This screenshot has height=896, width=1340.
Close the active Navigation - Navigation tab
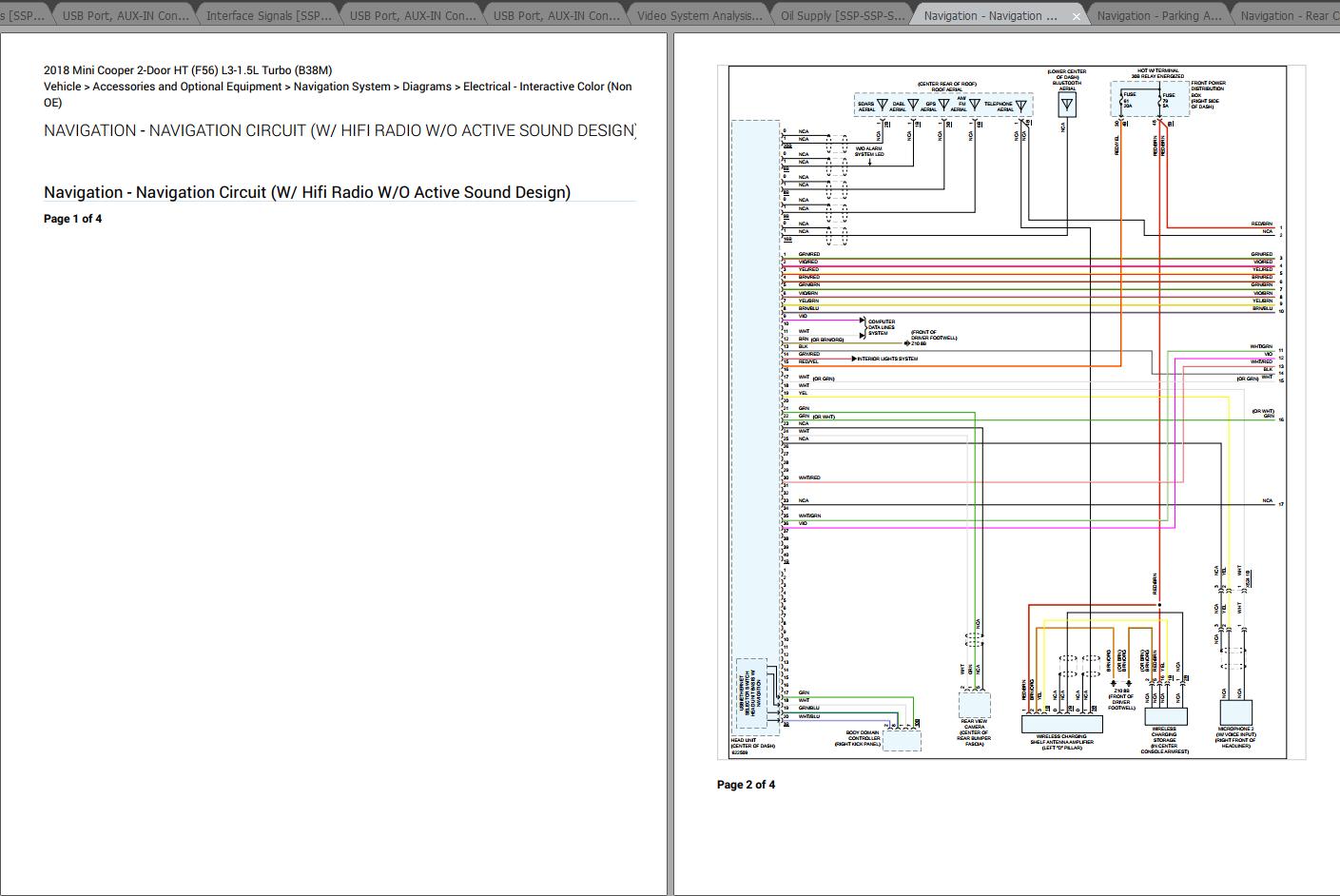(1077, 16)
